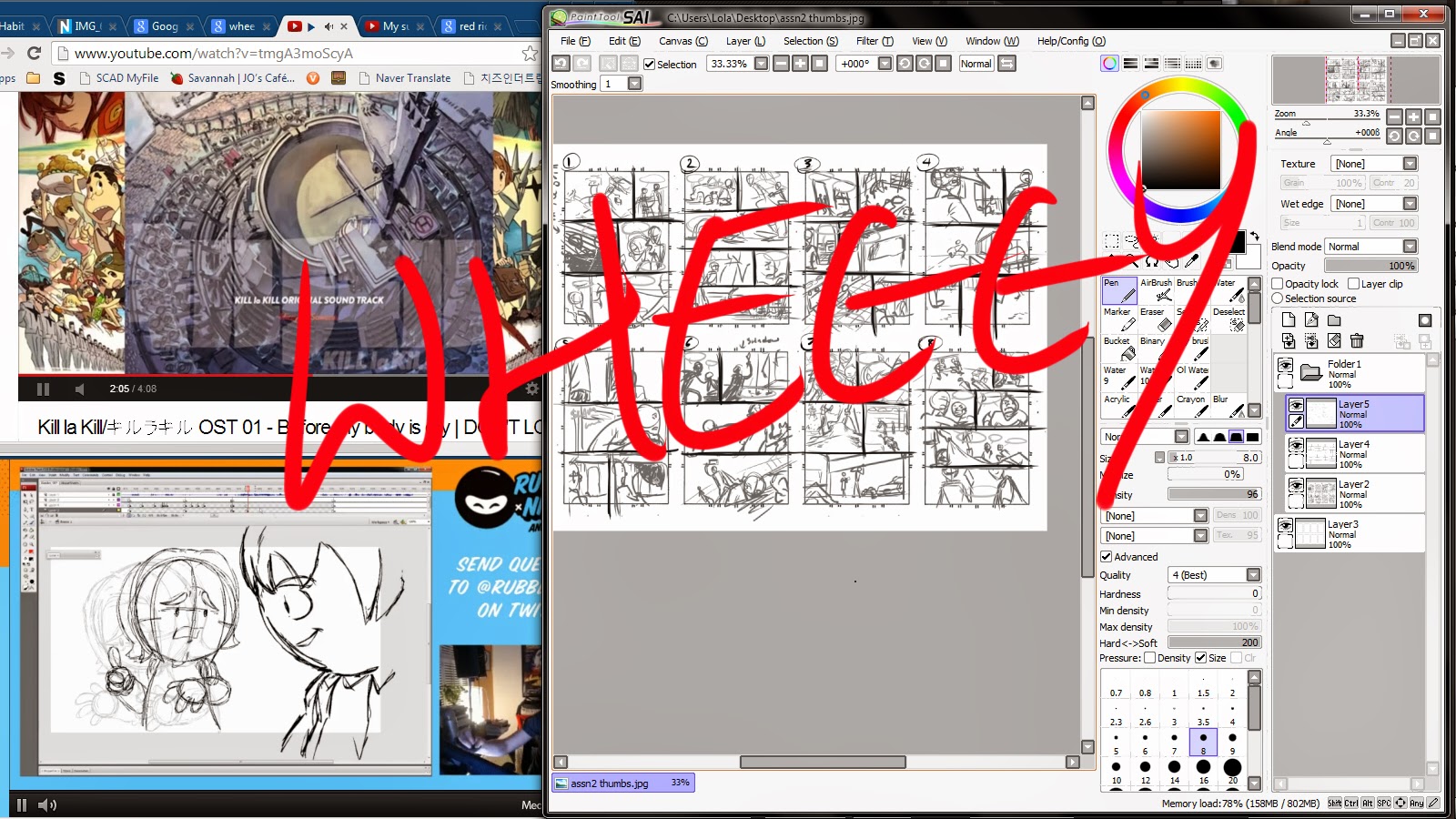This screenshot has height=819, width=1456.
Task: Select the Pen tool in SAI
Action: pyautogui.click(x=1119, y=290)
